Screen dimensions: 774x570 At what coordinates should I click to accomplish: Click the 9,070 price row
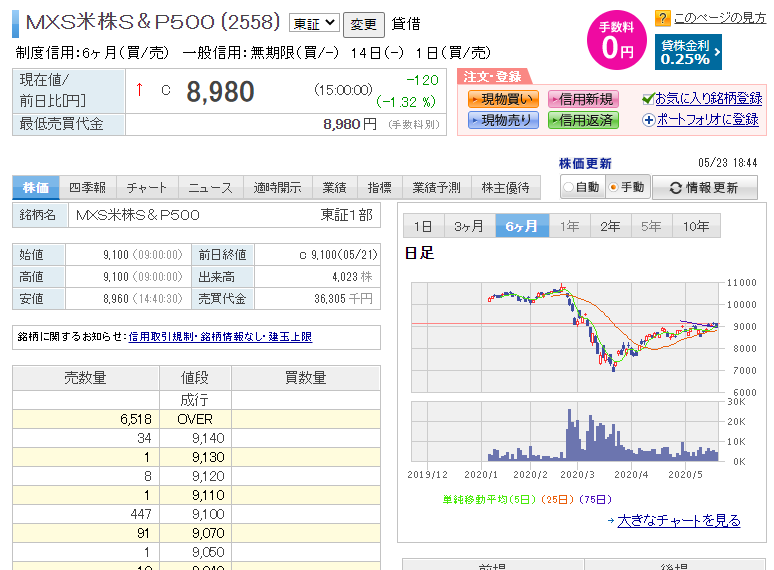click(196, 533)
